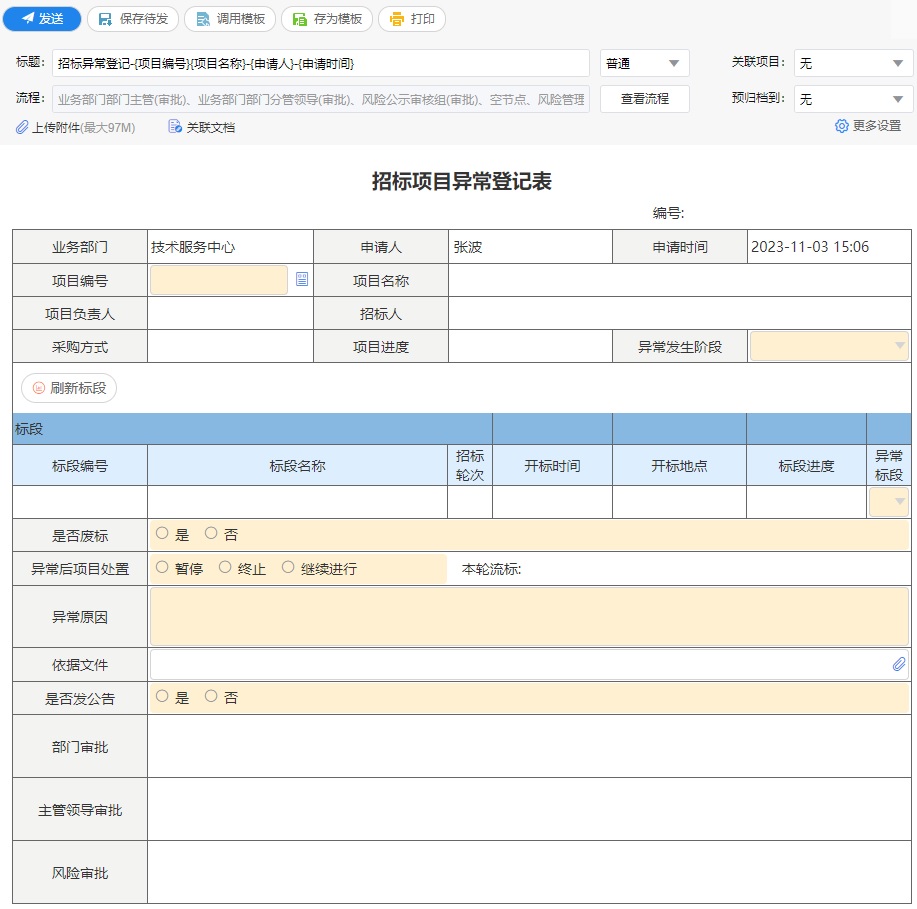
Task: Select 是 for 是否发公告
Action: [162, 696]
